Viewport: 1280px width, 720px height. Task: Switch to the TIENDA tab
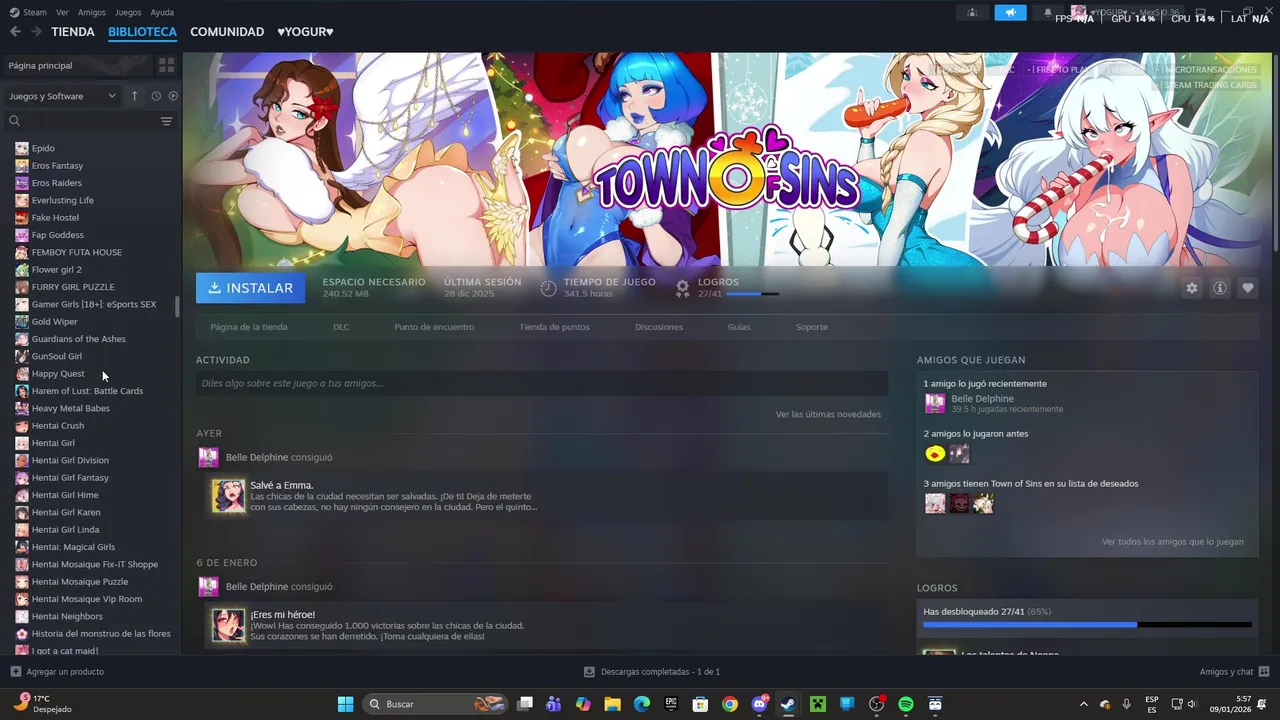(73, 32)
